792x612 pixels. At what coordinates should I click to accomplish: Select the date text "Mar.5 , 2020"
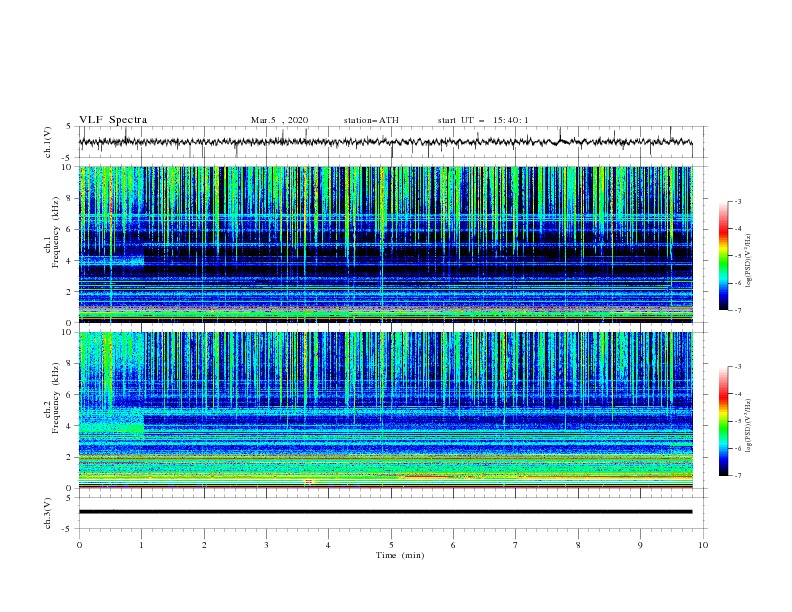(x=279, y=120)
